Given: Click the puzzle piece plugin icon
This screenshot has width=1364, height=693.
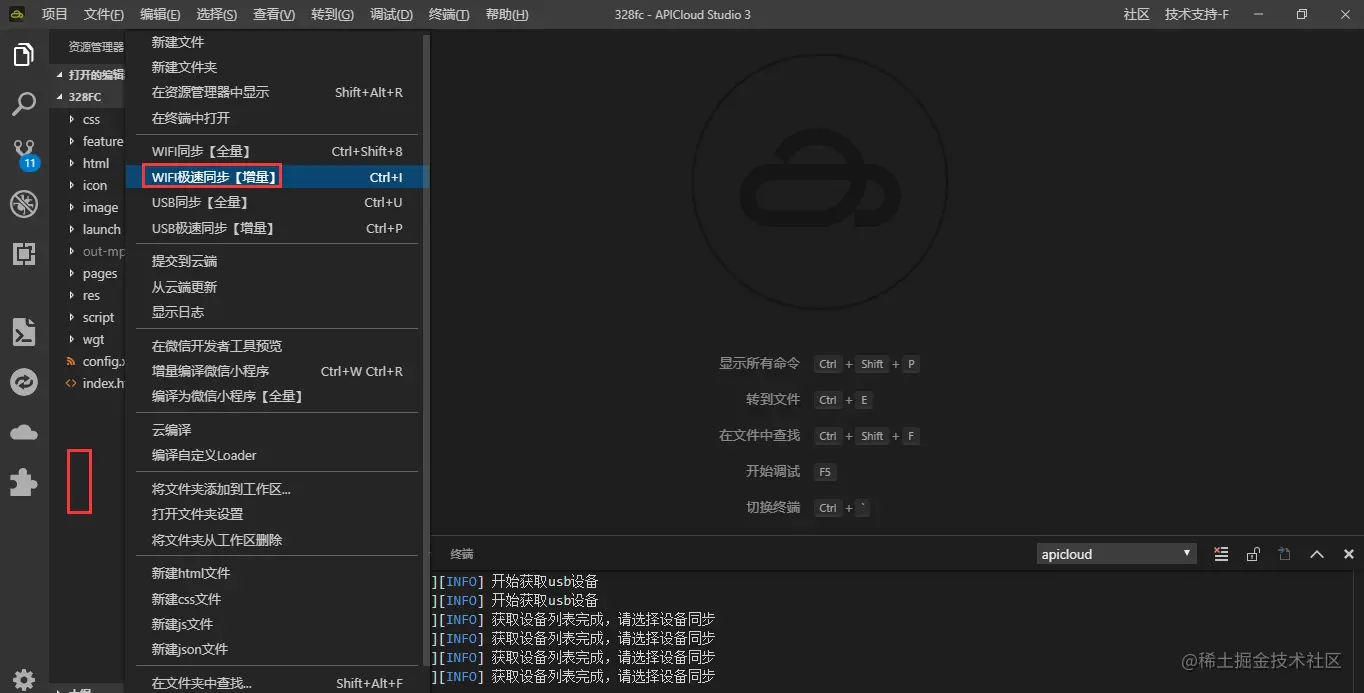Looking at the screenshot, I should [x=24, y=483].
